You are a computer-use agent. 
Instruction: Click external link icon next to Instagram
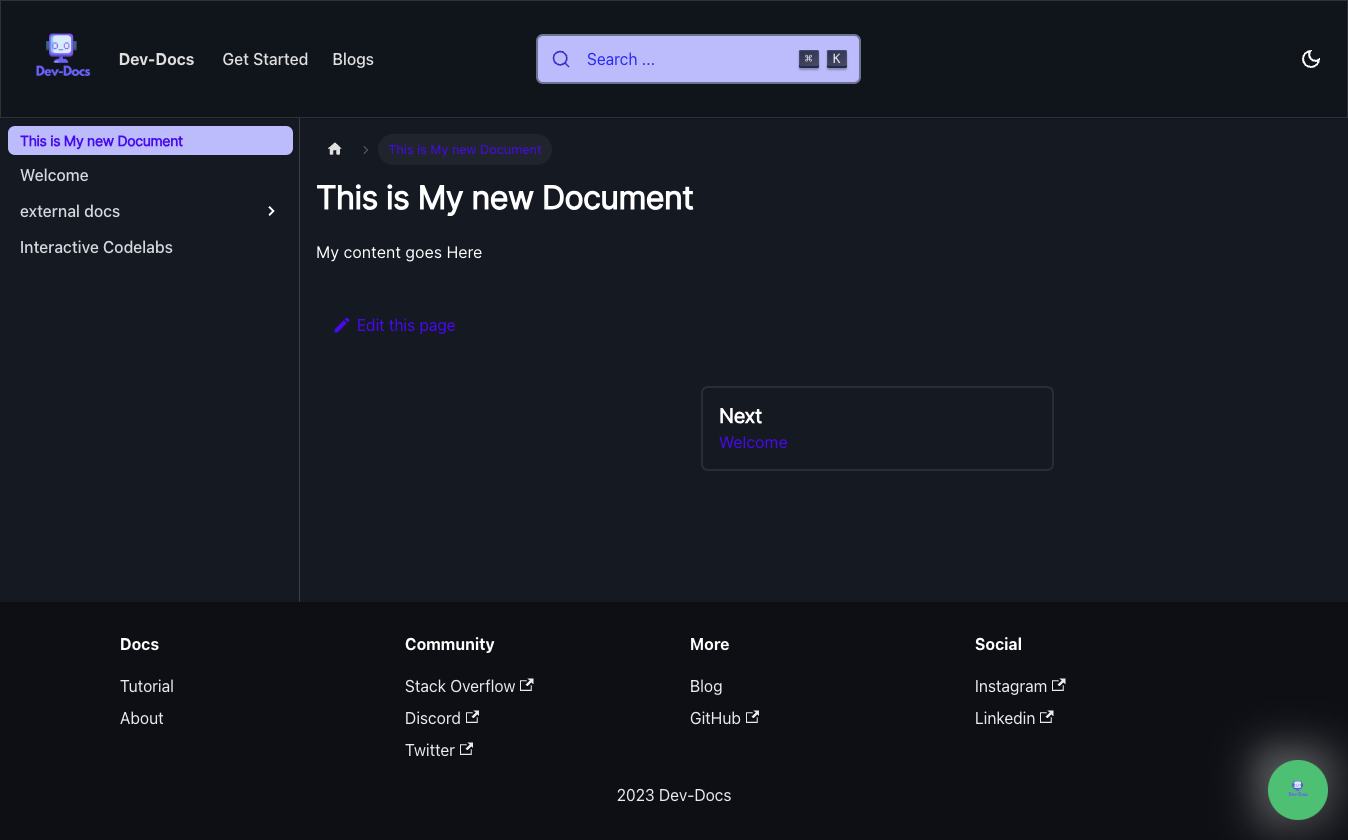[1059, 685]
